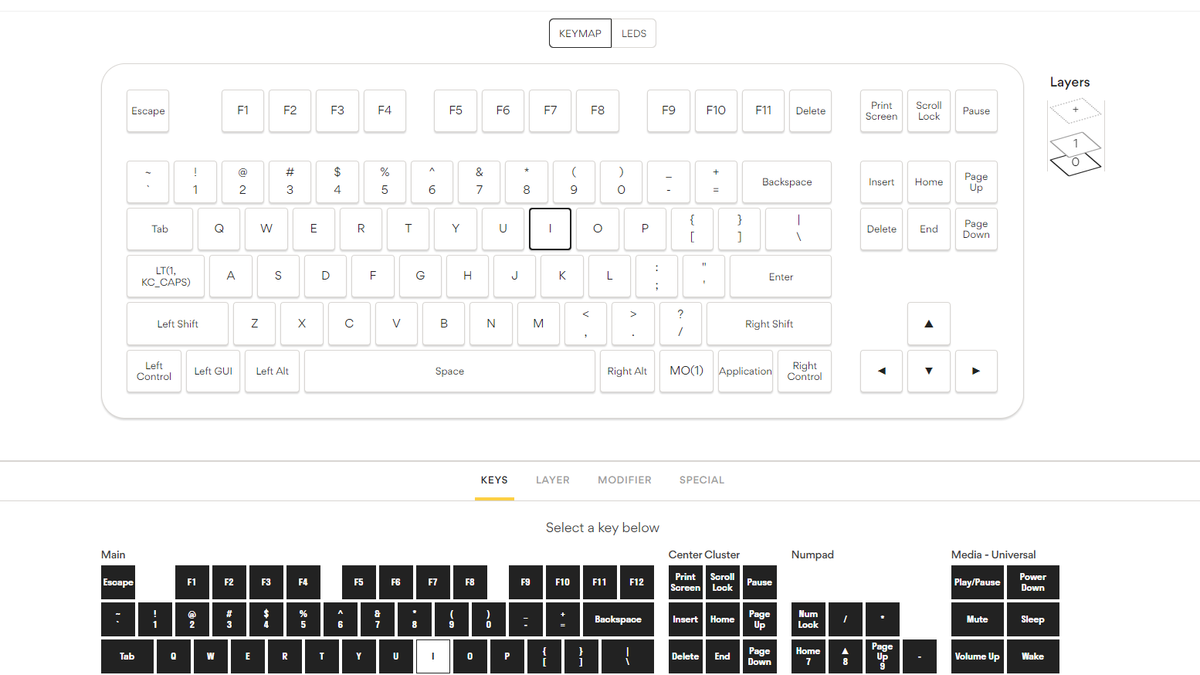
Task: Assign the Wake media key
Action: pos(1033,656)
